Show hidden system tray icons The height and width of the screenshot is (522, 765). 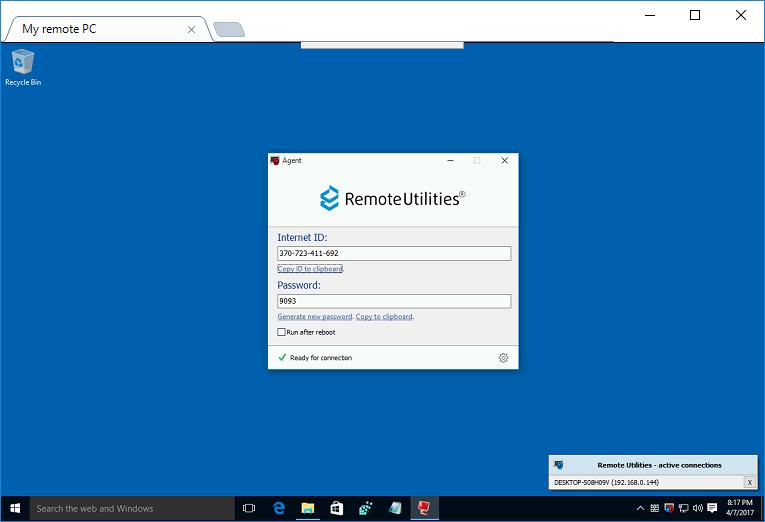[640, 508]
